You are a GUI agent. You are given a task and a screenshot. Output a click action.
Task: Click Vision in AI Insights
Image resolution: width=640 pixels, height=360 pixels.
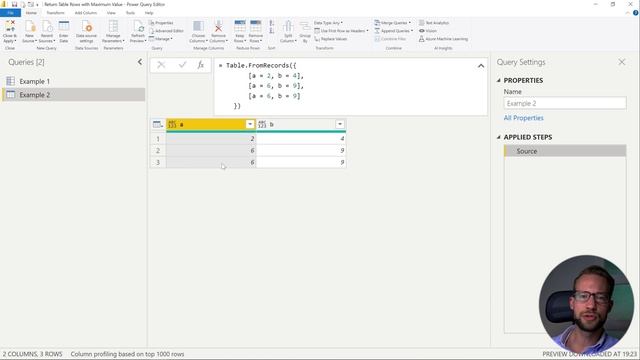(x=428, y=31)
